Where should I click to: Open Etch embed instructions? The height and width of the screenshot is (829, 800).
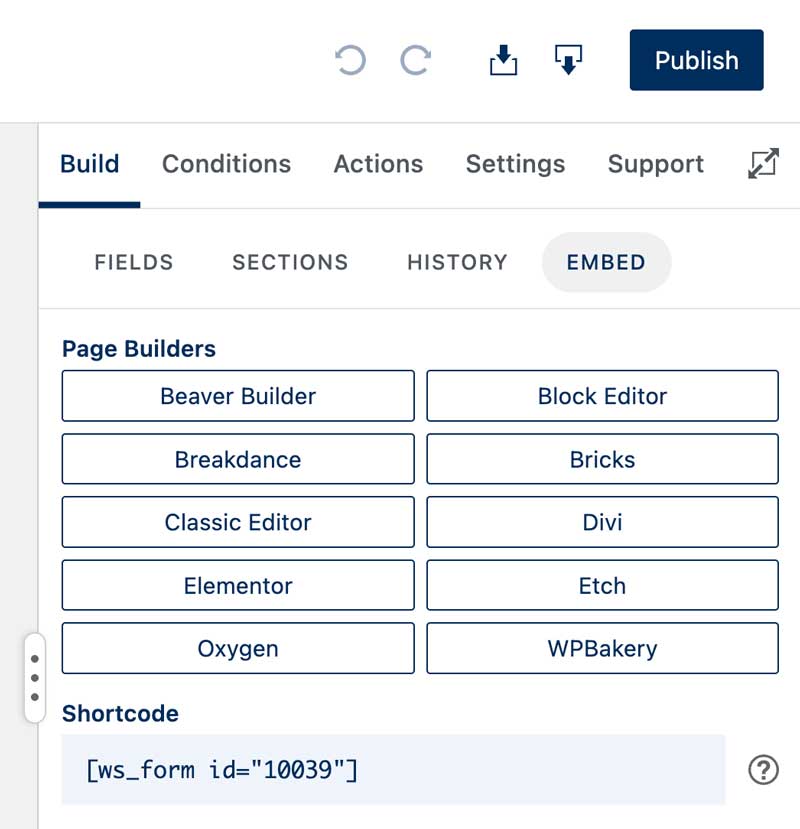[x=602, y=585]
